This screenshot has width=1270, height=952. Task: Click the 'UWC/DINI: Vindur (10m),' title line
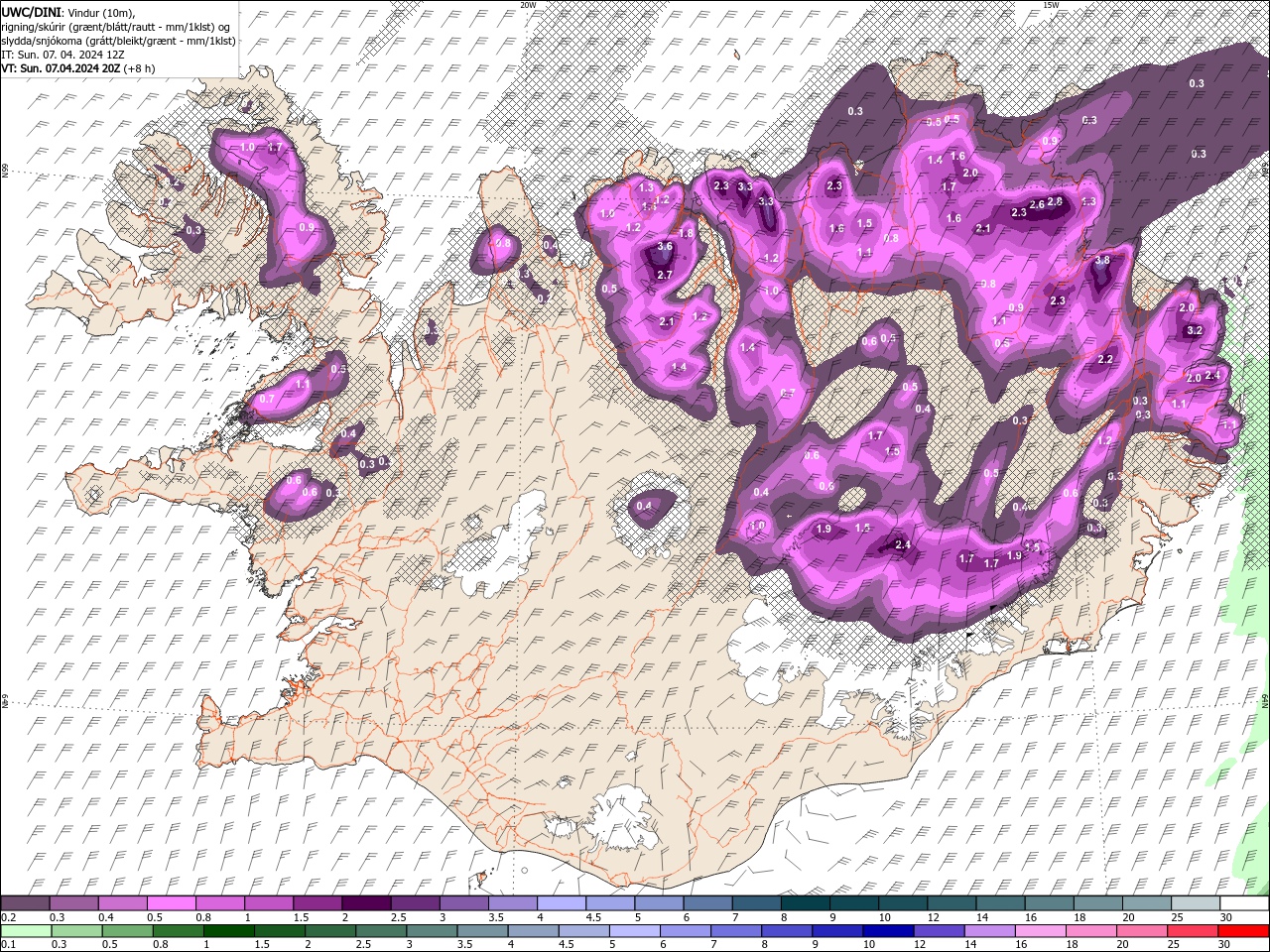click(68, 12)
